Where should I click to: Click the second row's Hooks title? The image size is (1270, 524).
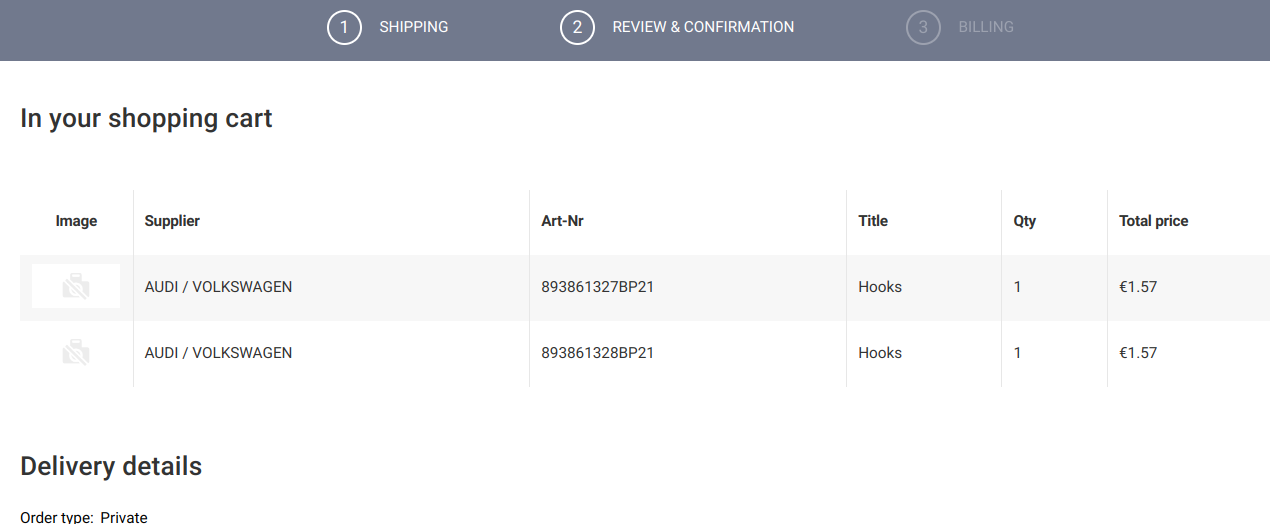click(x=880, y=353)
